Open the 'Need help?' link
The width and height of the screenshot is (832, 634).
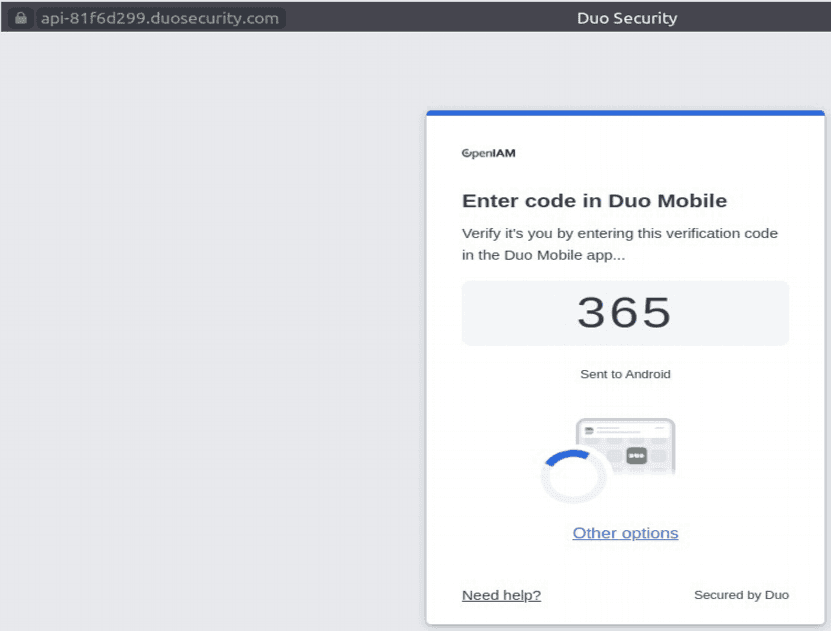pos(501,595)
